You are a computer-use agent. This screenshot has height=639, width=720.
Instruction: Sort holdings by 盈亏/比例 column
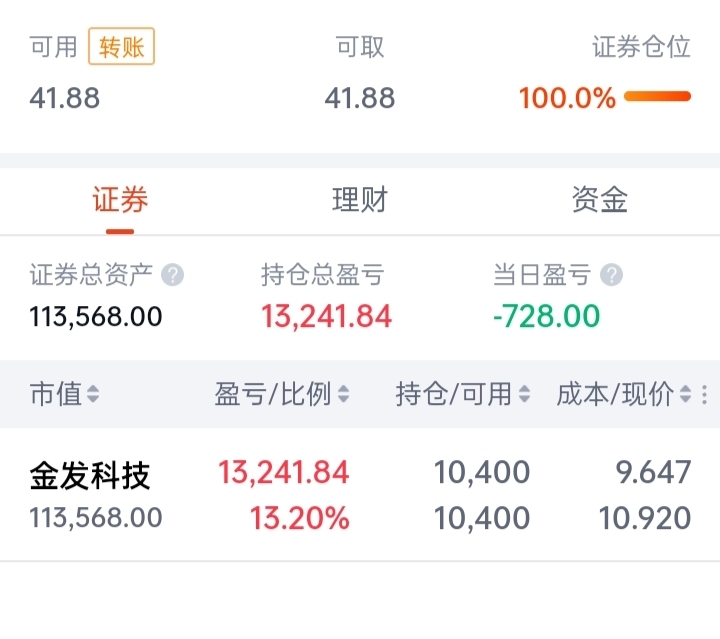click(282, 394)
